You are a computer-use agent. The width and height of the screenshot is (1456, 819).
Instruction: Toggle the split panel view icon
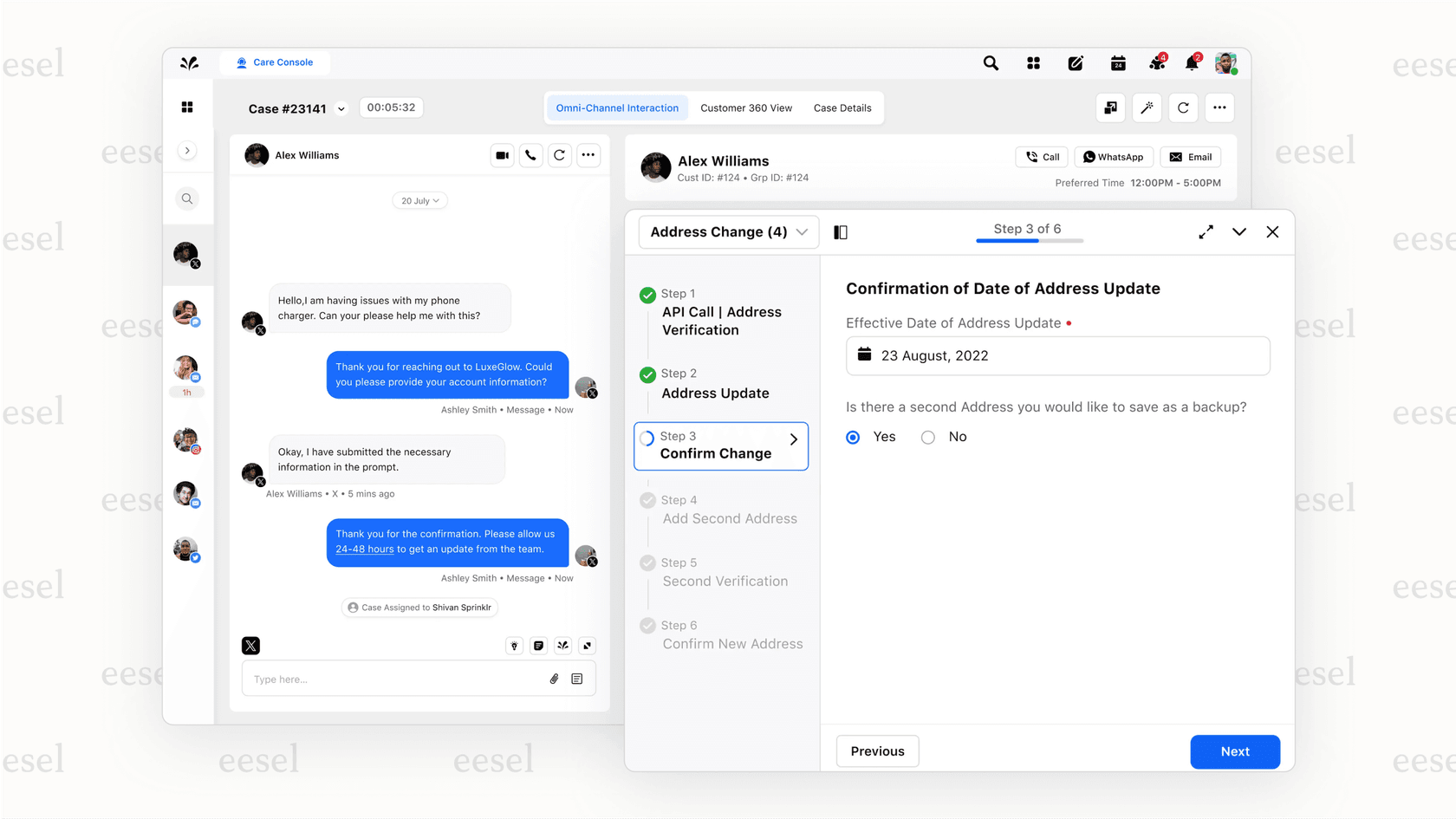[x=840, y=231]
